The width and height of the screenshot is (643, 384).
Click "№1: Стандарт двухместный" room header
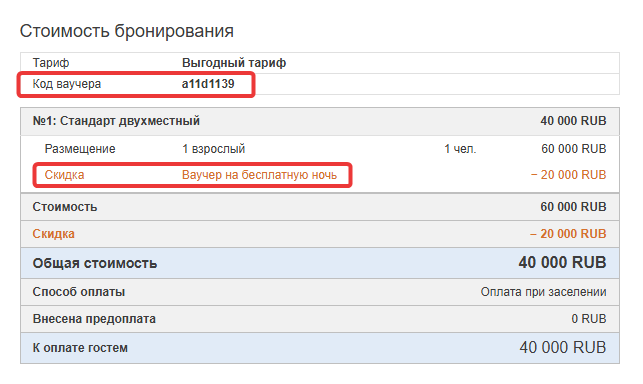click(x=116, y=121)
